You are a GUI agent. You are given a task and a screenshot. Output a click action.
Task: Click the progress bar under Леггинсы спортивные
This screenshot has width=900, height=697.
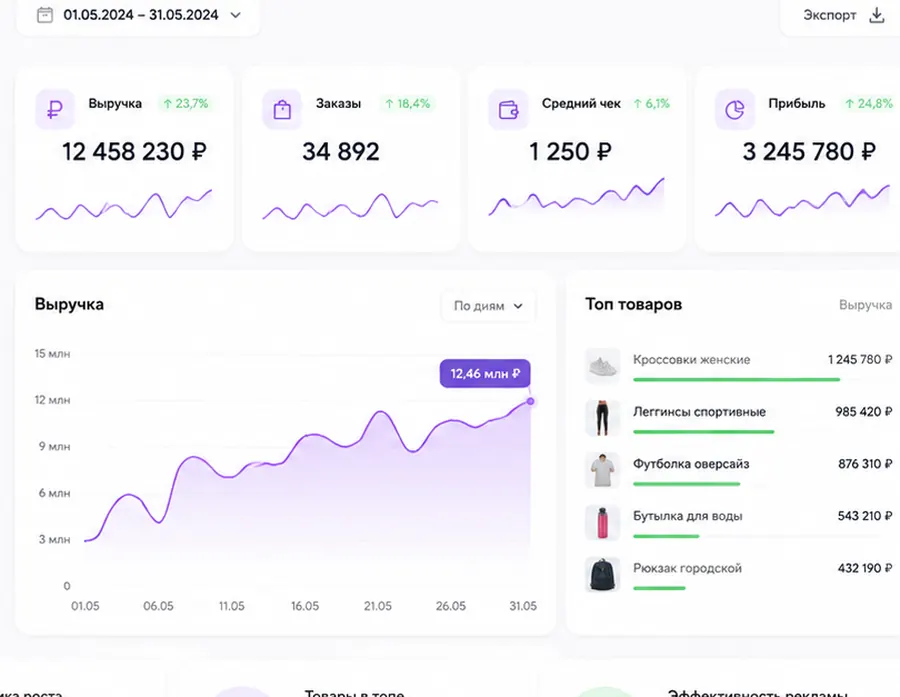pos(704,432)
